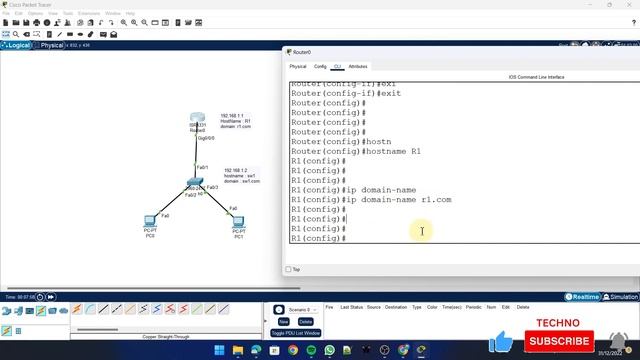Switch to Realtime mode
This screenshot has width=640, height=360.
(582, 297)
